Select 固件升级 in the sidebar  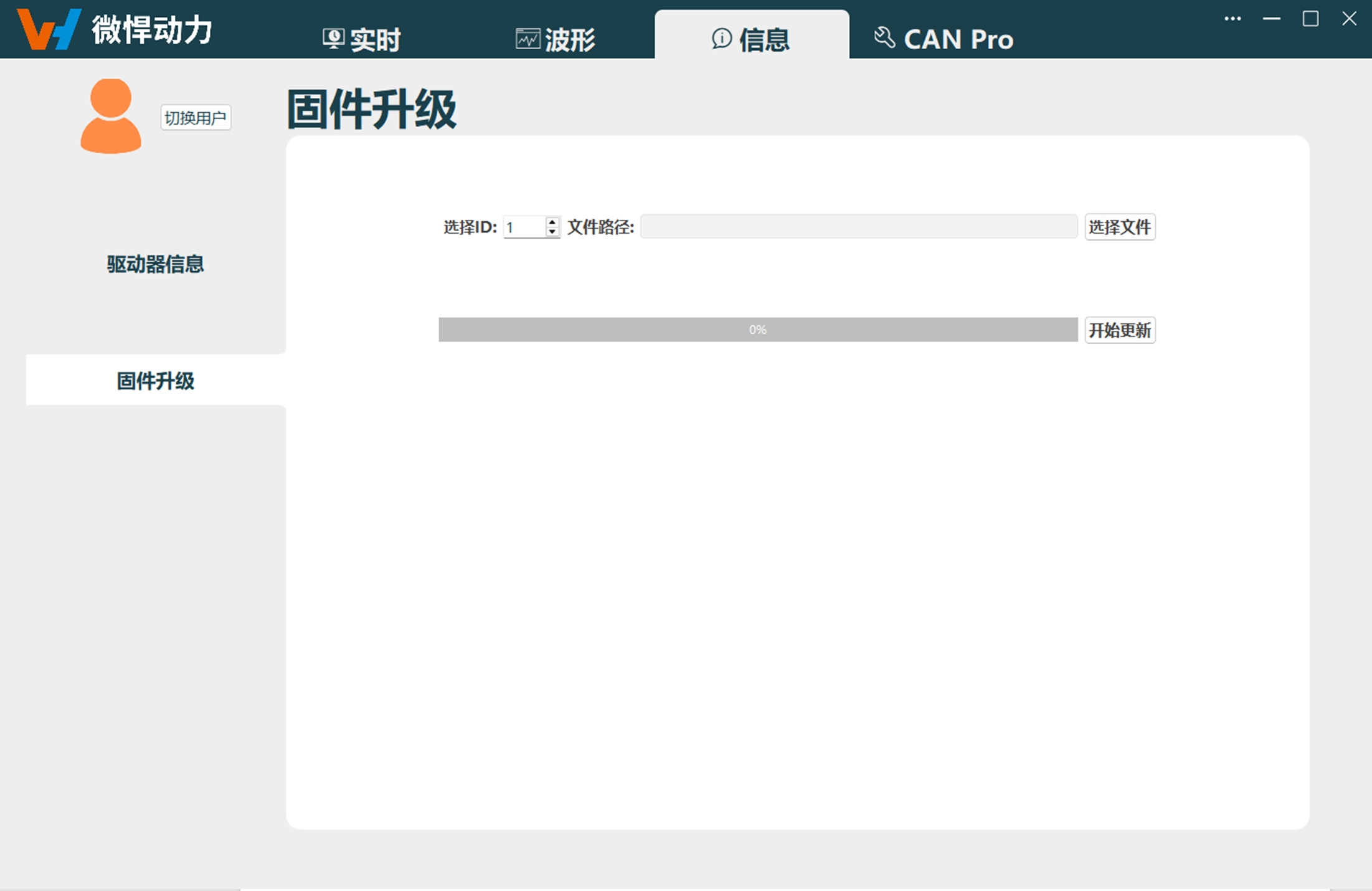[155, 380]
